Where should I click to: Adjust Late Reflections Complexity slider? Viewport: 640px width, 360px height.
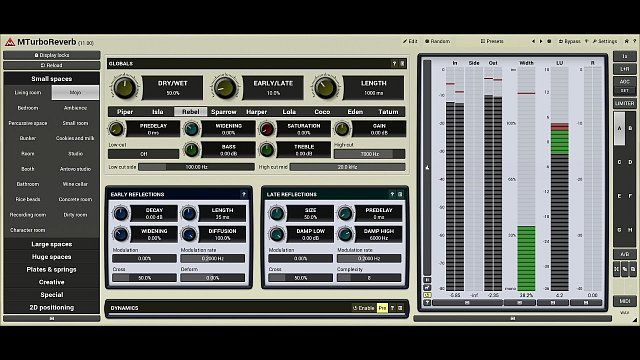369,278
